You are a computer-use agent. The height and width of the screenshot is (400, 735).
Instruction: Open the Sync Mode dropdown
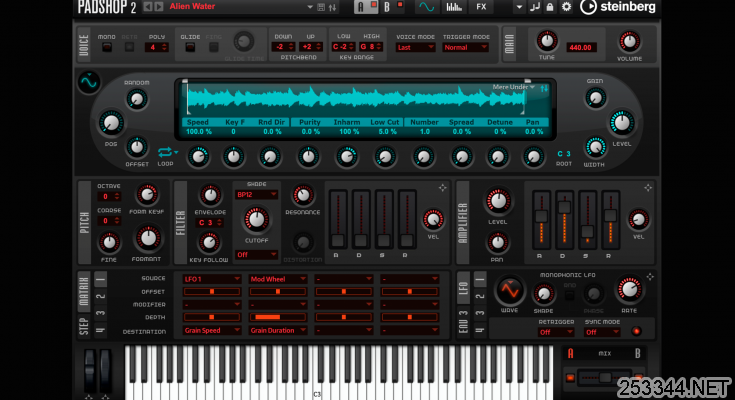pyautogui.click(x=602, y=332)
